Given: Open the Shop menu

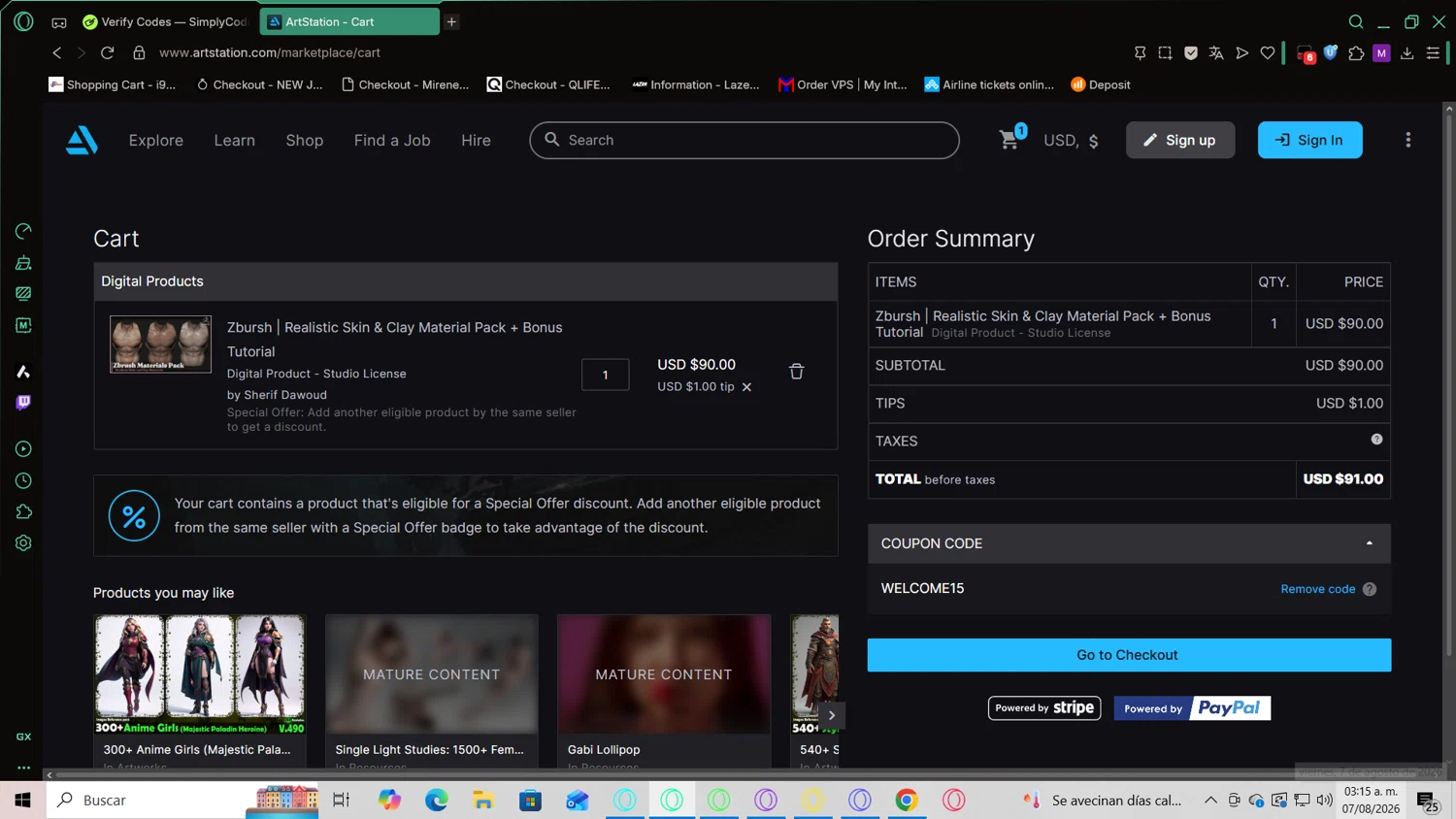Looking at the screenshot, I should point(305,141).
